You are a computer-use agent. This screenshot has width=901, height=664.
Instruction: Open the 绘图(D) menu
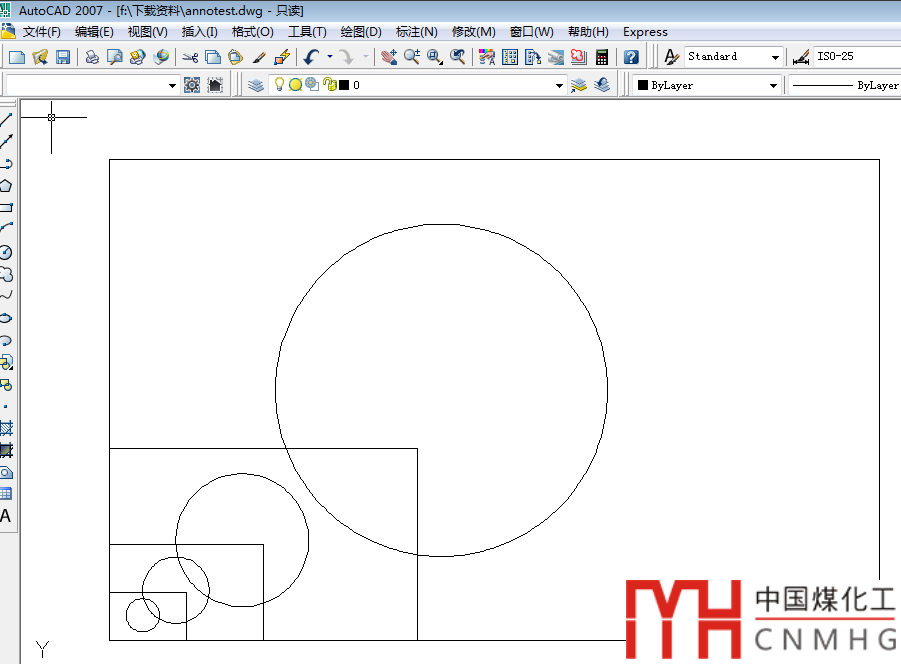coord(361,32)
